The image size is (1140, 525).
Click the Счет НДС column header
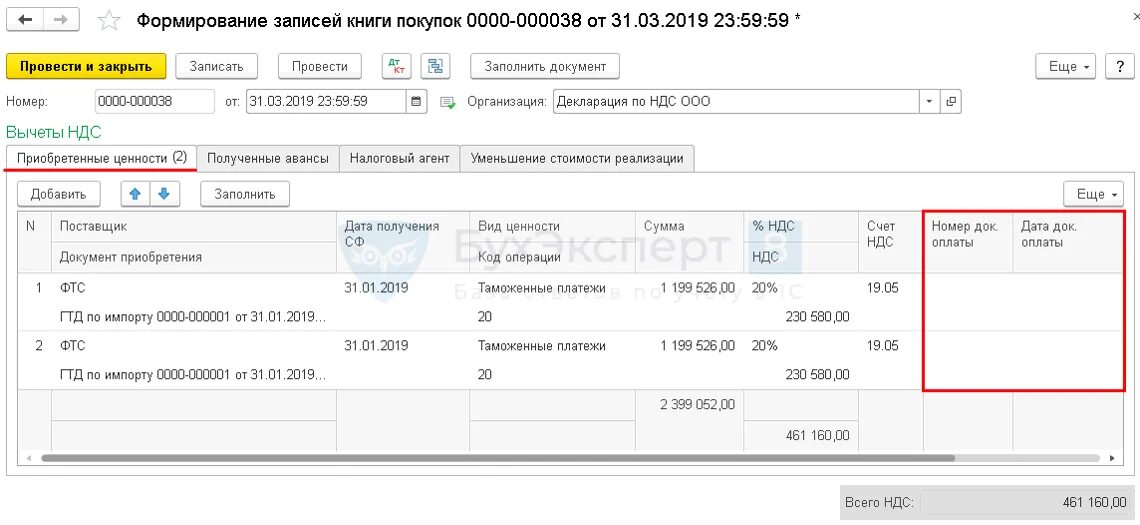(x=891, y=242)
